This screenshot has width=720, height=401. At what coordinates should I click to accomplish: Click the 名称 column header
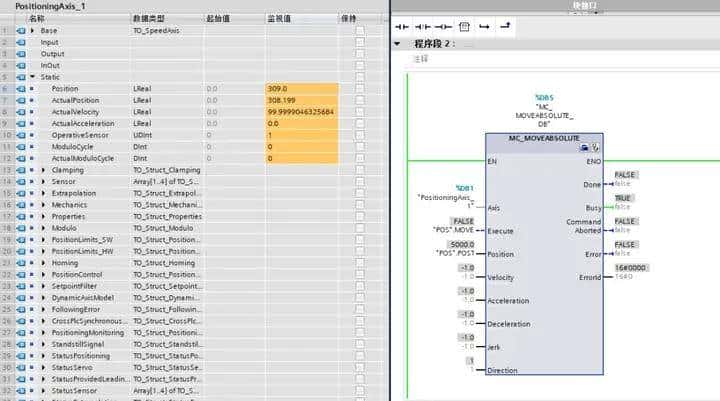tap(37, 19)
